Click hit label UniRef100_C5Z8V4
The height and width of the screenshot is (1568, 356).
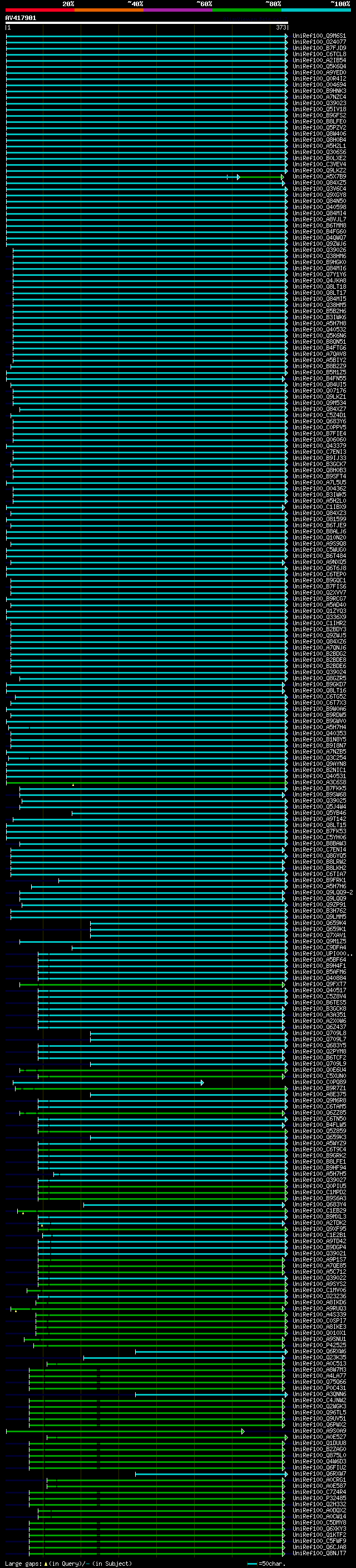(319, 996)
